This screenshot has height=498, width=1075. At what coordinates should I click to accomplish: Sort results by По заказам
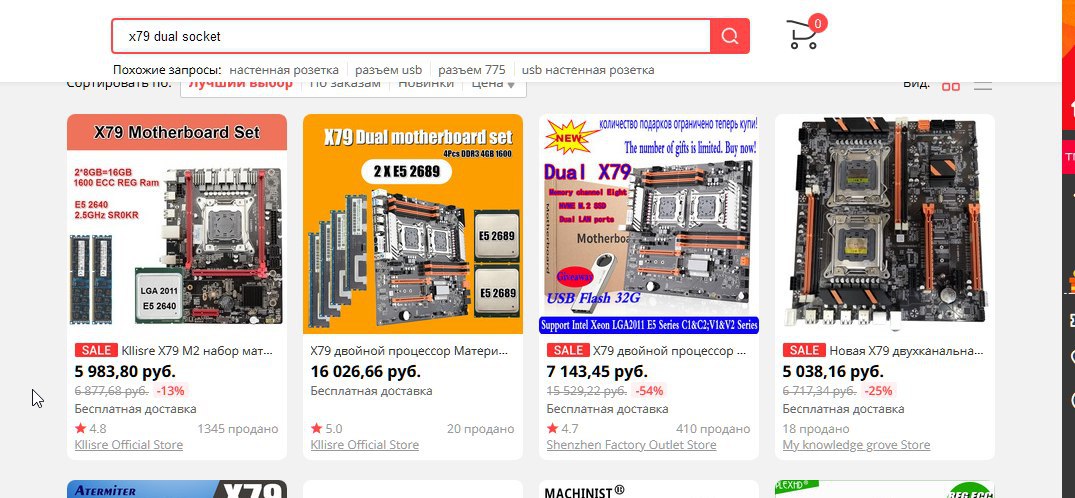[x=345, y=84]
